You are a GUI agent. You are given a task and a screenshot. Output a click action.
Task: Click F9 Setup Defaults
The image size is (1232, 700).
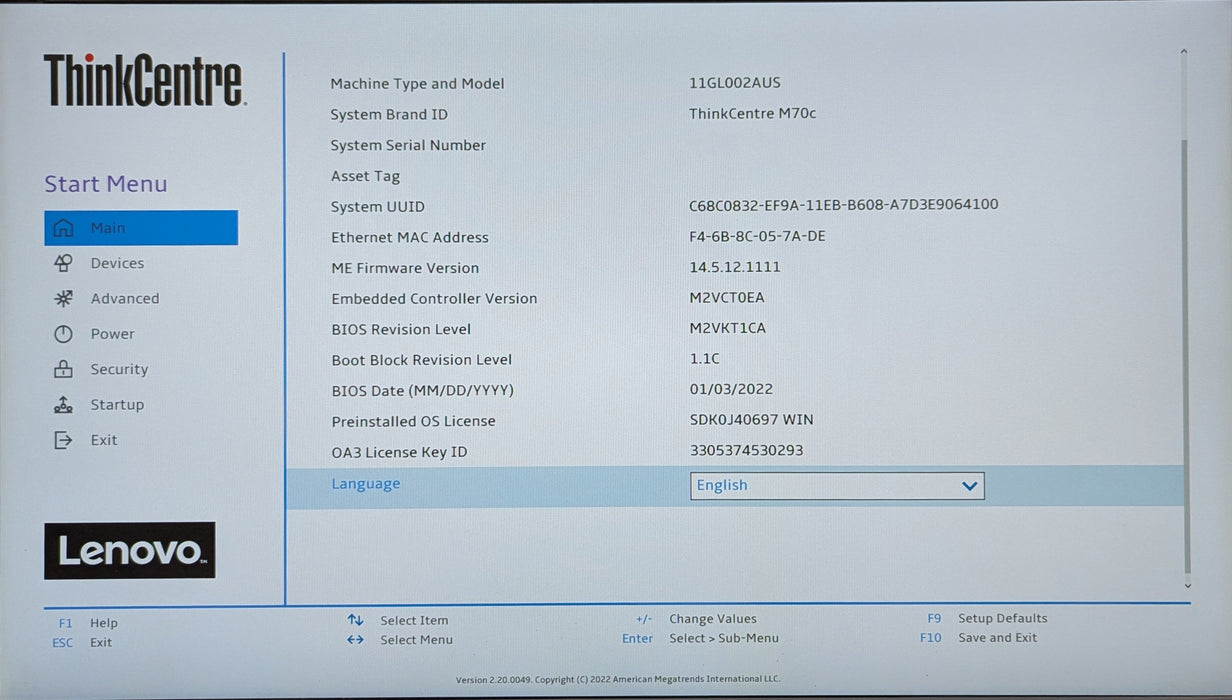pos(987,618)
